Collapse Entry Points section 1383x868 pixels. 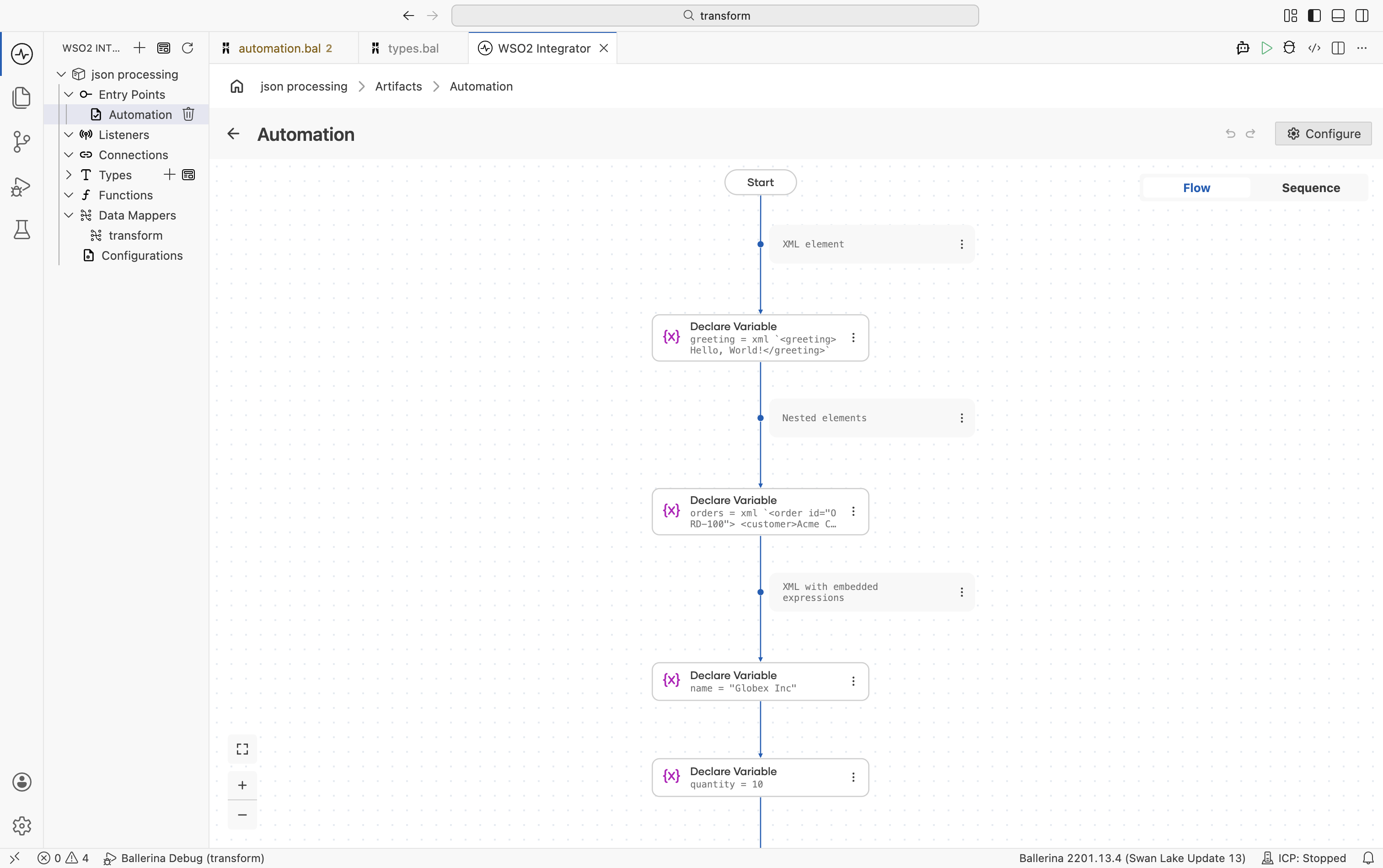pyautogui.click(x=68, y=94)
